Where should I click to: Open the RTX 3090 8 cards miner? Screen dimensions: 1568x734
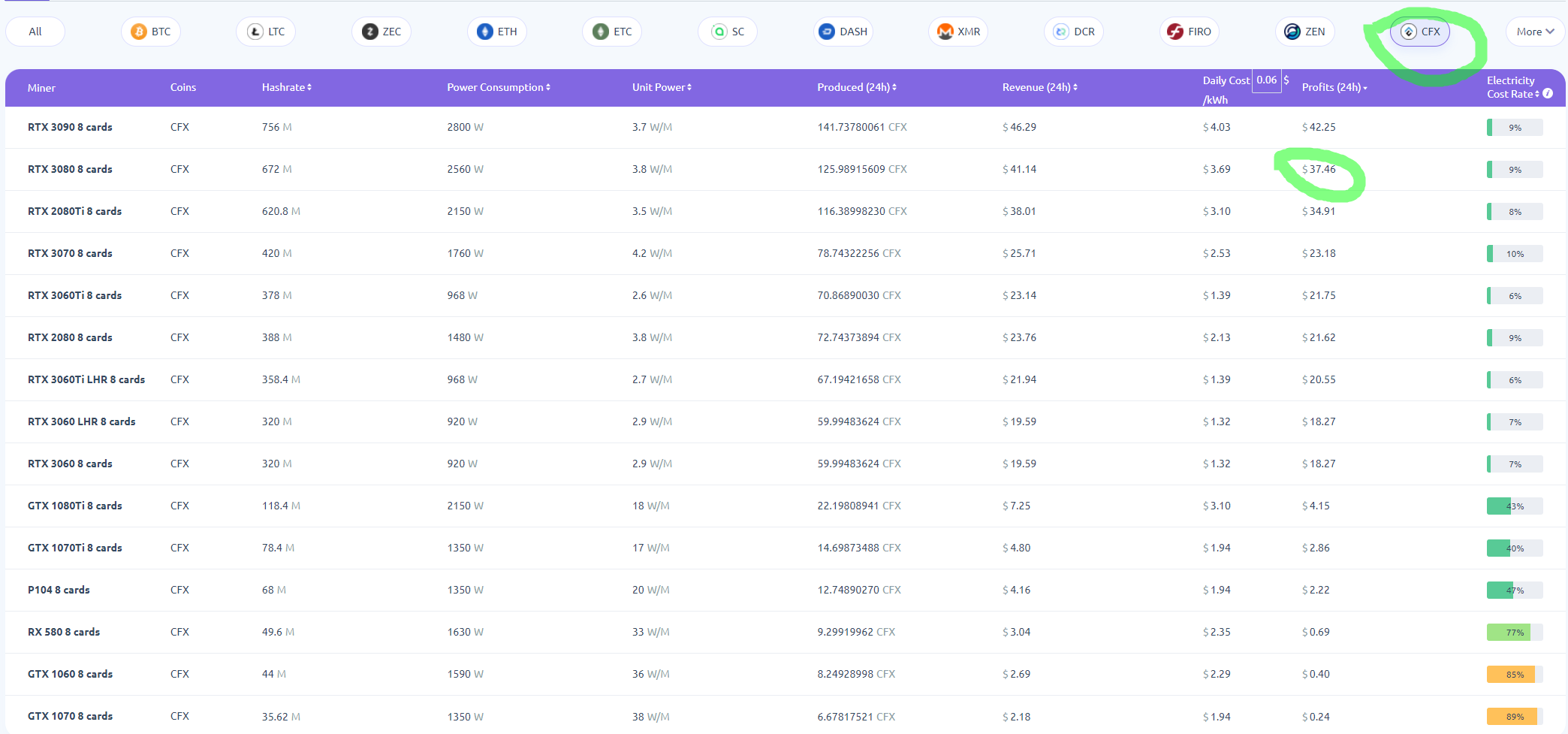(70, 127)
